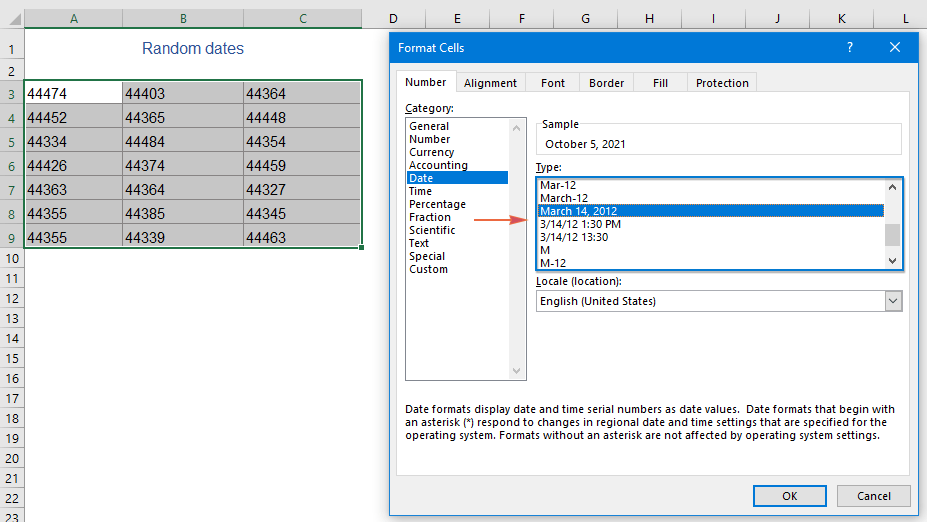This screenshot has height=522, width=927.
Task: Click column C header
Action: coord(303,19)
